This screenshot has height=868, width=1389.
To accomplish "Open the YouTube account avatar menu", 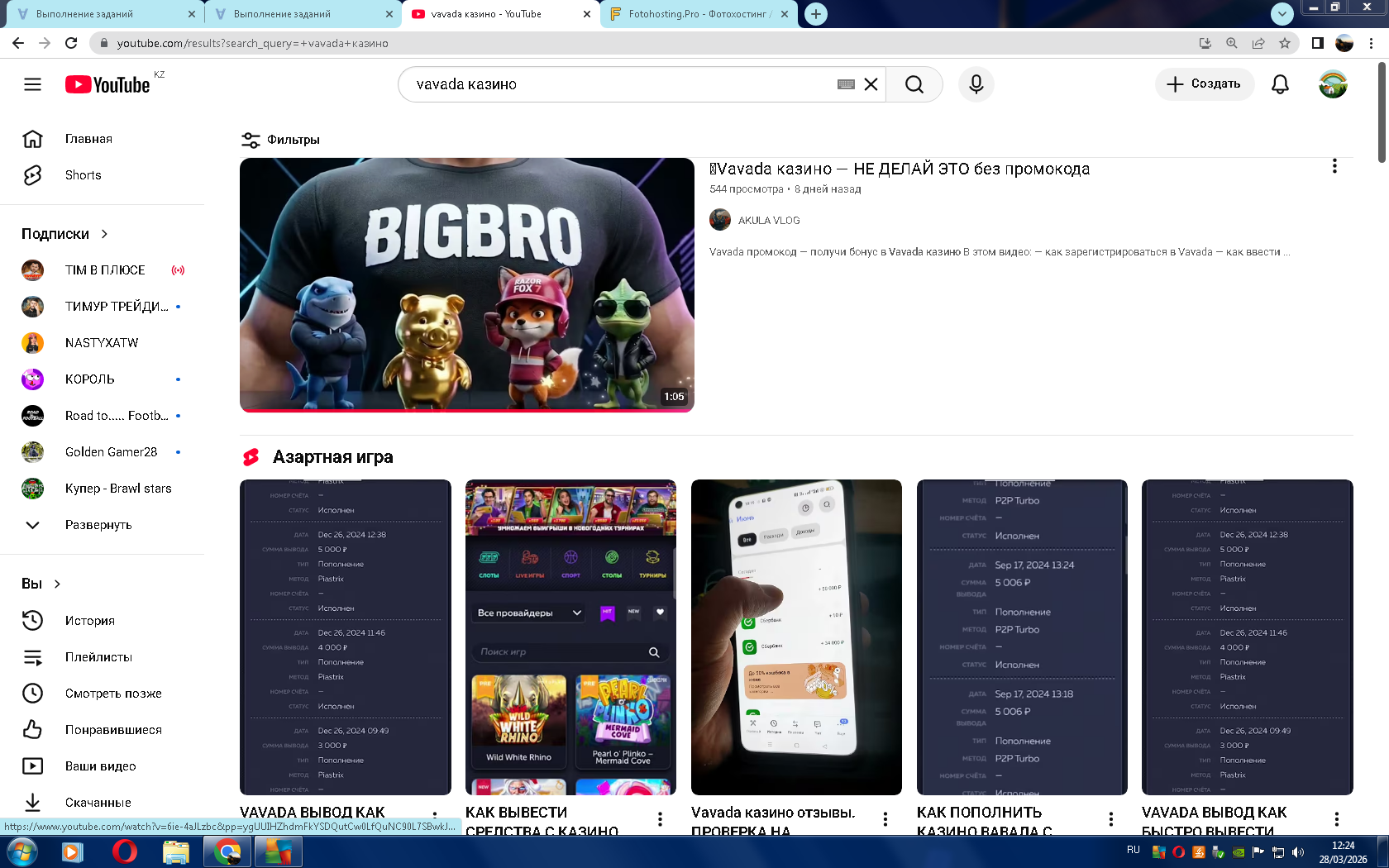I will click(1333, 84).
